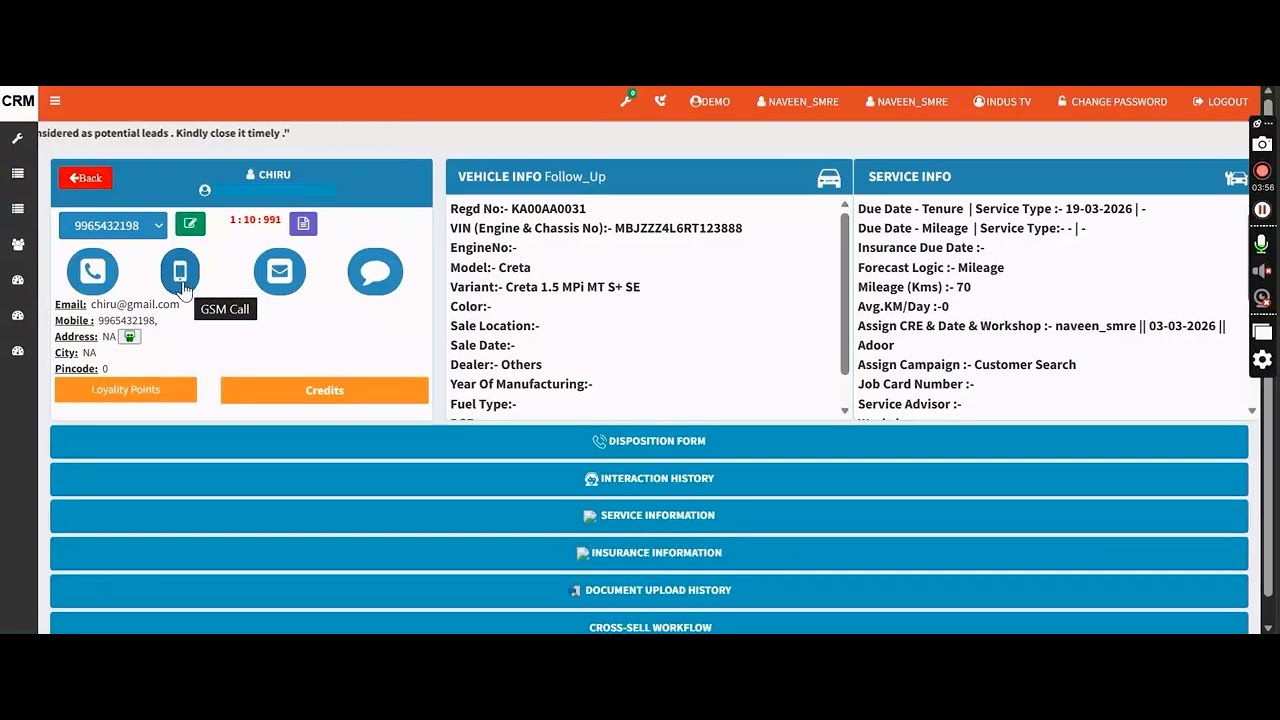Expand the Disposition Form section
Viewport: 1280px width, 720px height.
point(649,441)
